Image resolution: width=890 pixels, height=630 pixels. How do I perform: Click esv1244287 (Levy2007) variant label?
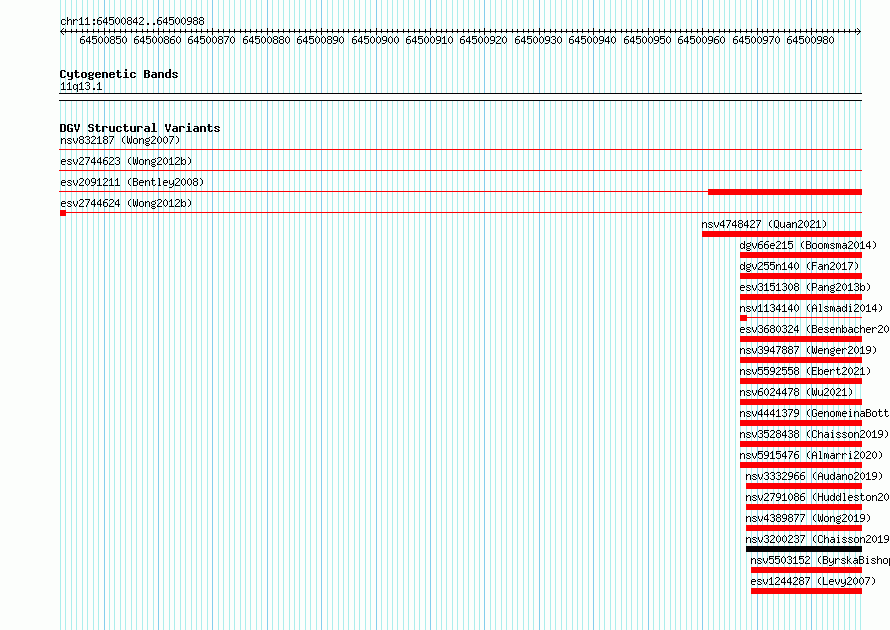(x=813, y=581)
